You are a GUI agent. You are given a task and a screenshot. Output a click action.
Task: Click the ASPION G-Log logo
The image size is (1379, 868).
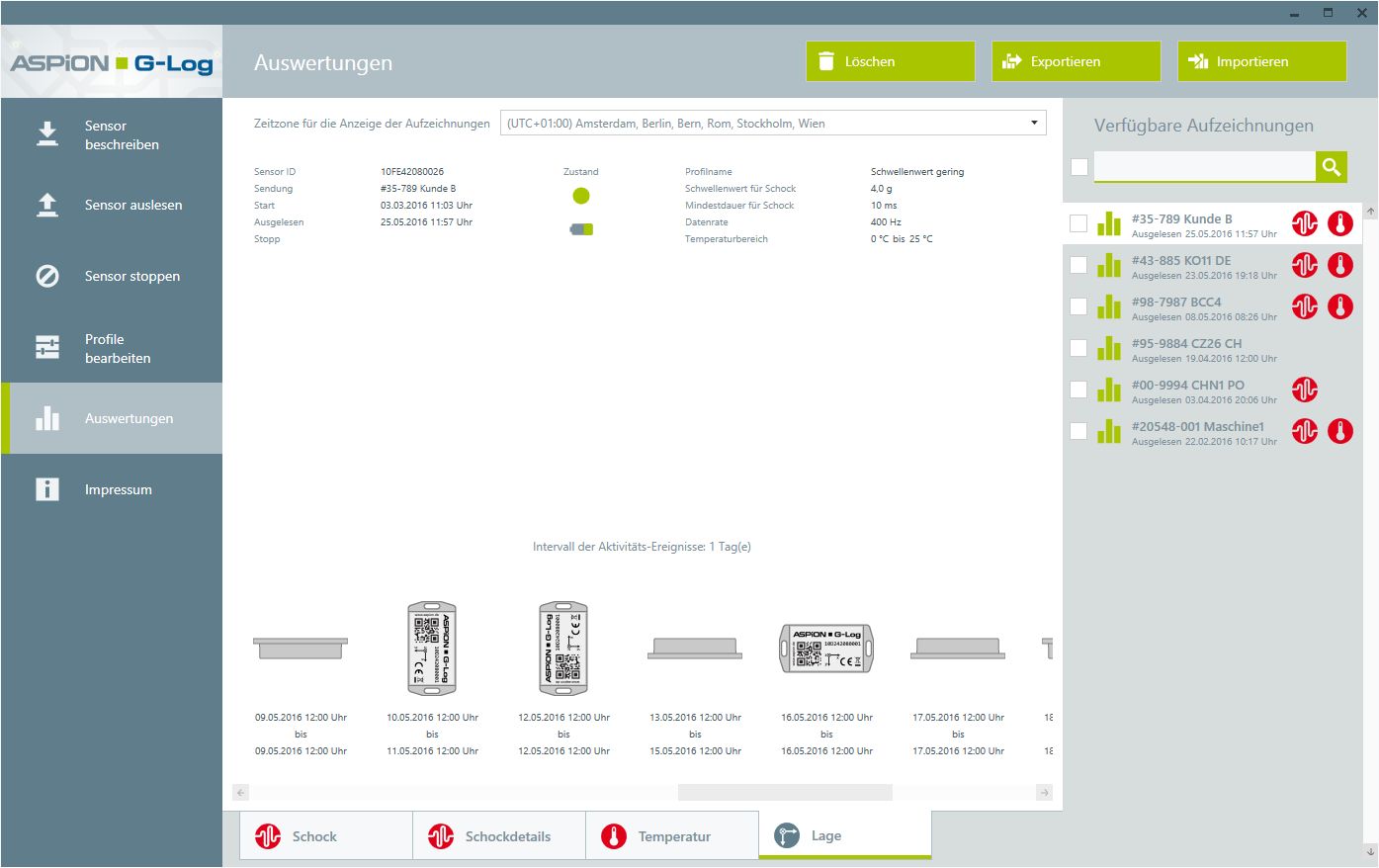tap(112, 63)
